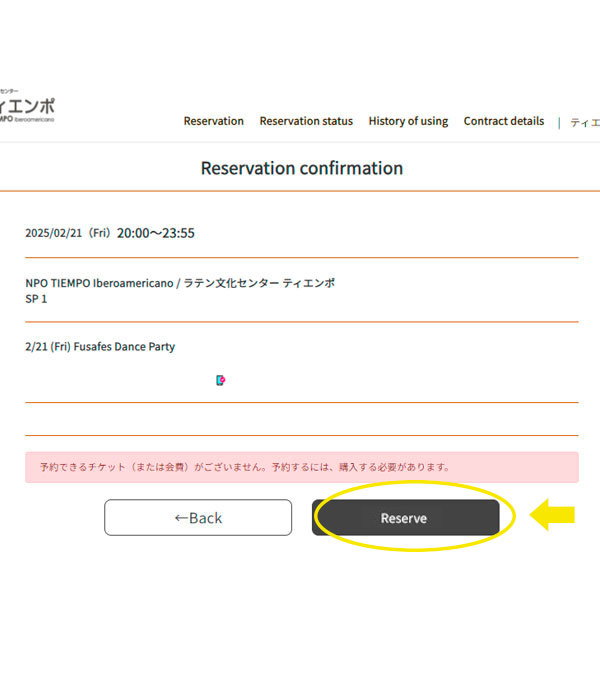Click the pink no-ticket error message
600x673 pixels.
(301, 467)
